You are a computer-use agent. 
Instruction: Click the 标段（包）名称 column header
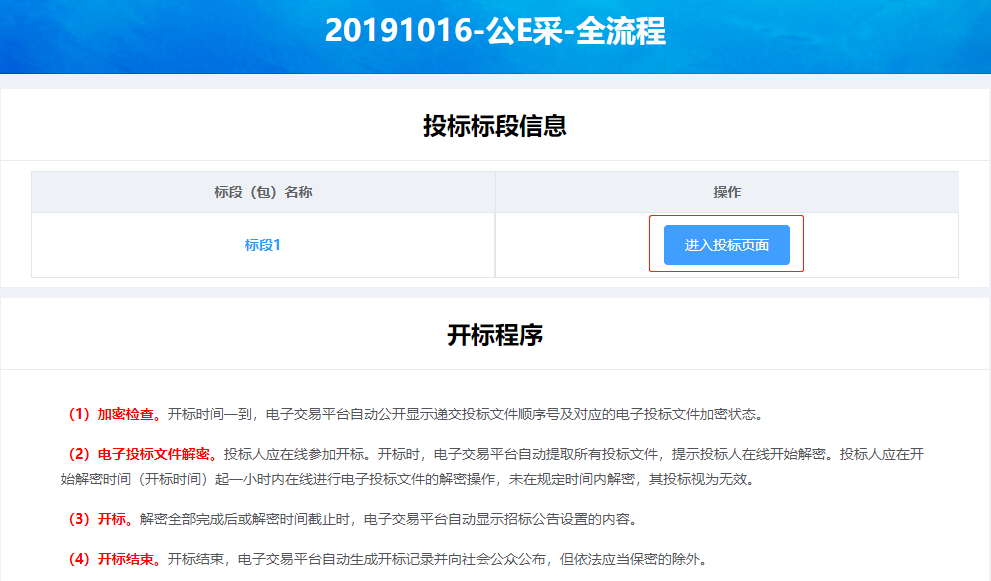pyautogui.click(x=263, y=192)
